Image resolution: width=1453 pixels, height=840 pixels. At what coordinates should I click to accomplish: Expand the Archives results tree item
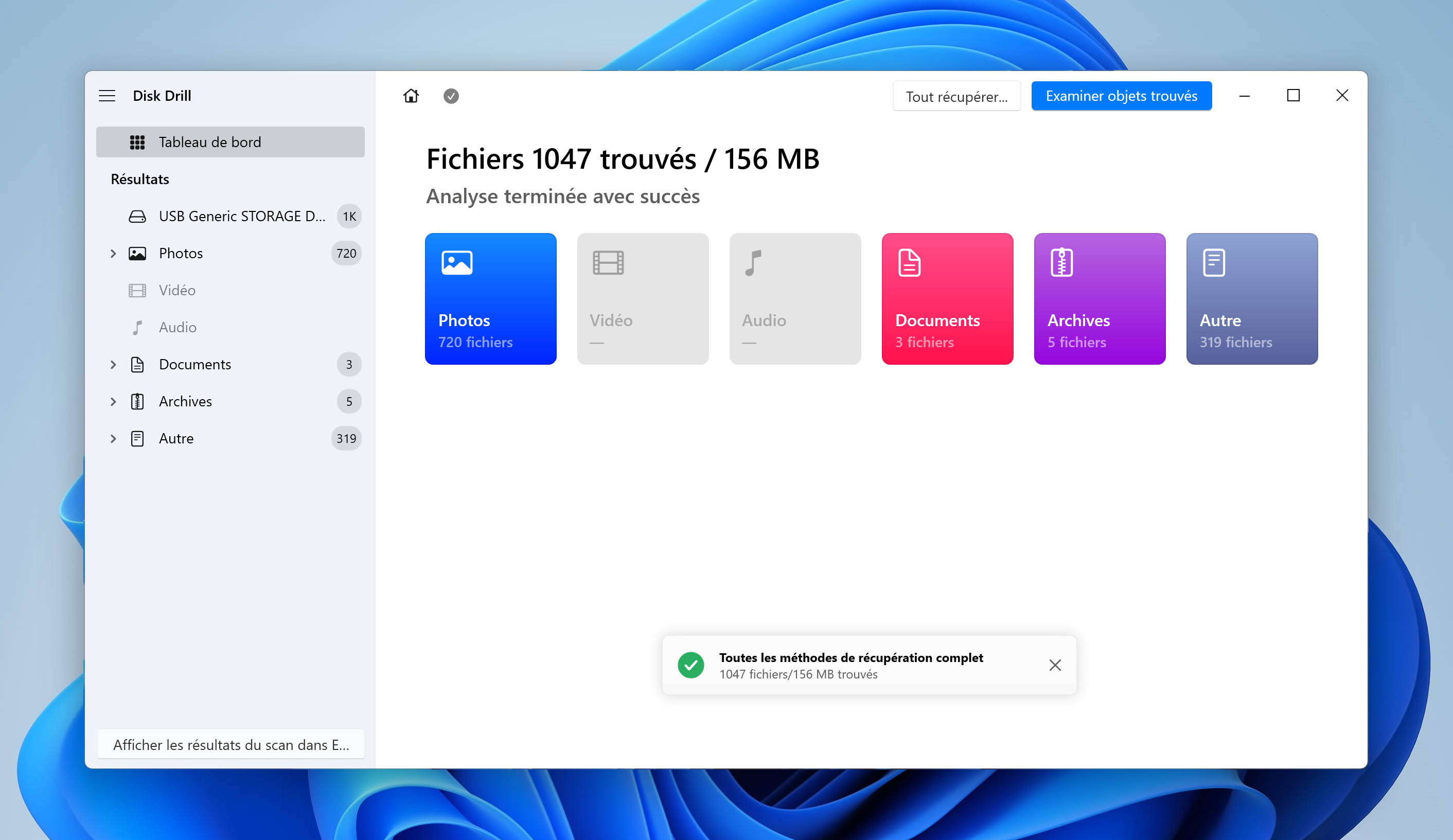(113, 401)
